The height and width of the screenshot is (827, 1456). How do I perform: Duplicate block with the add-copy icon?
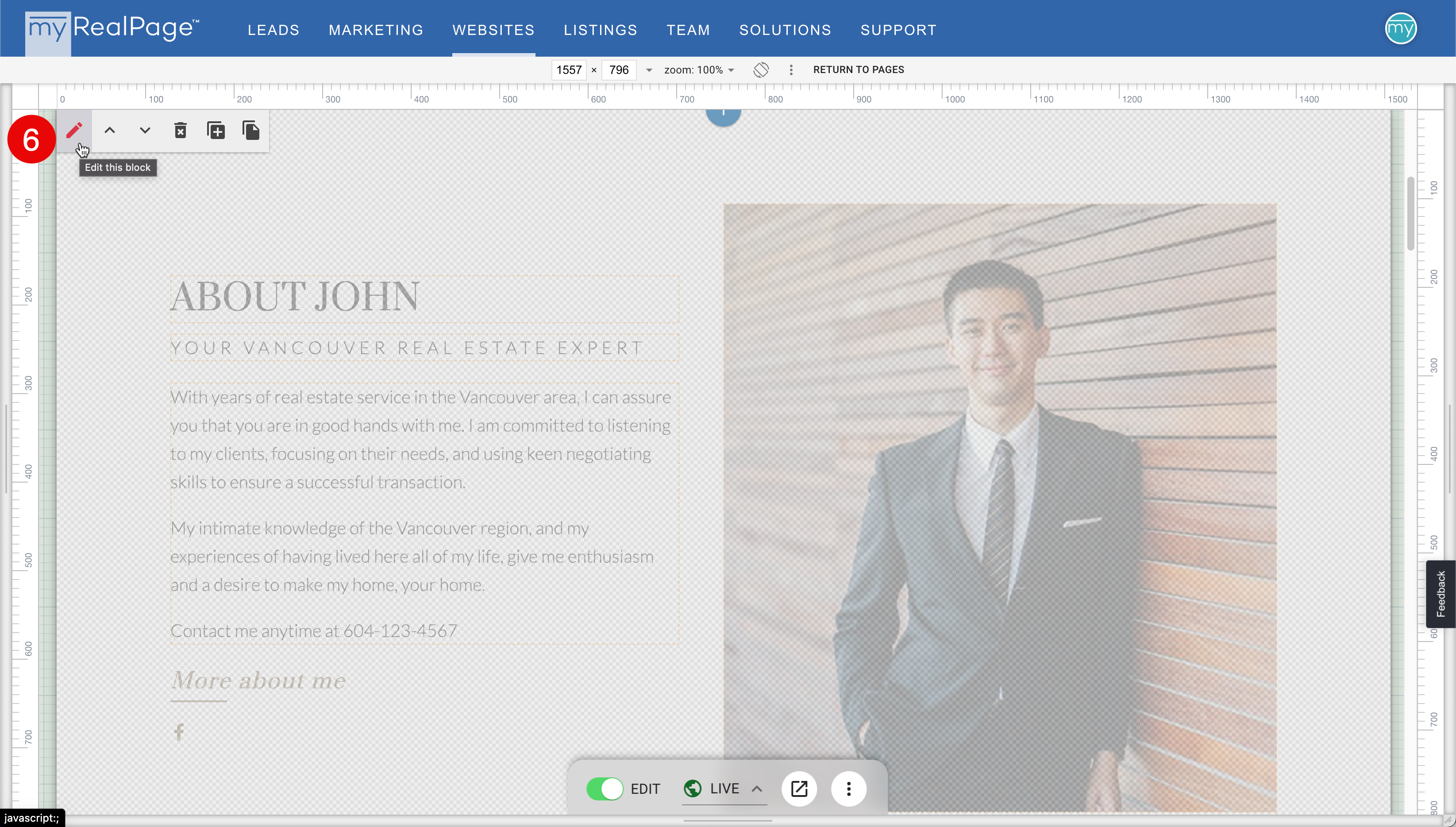pyautogui.click(x=216, y=131)
